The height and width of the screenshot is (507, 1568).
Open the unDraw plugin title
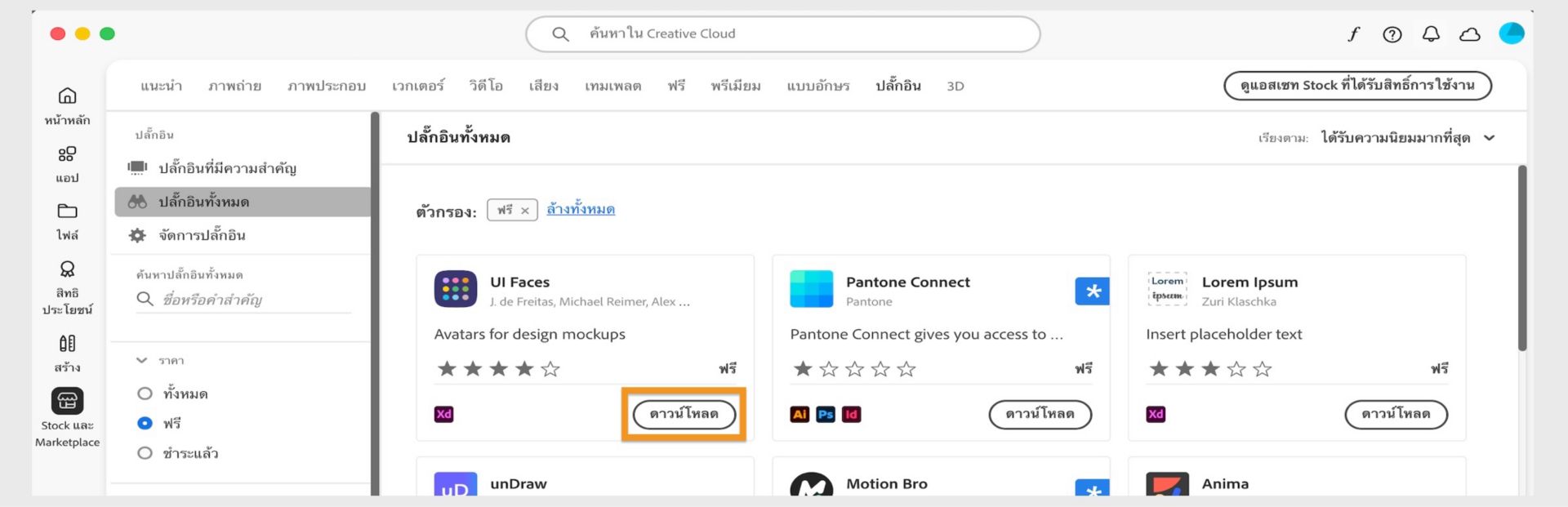pyautogui.click(x=519, y=483)
